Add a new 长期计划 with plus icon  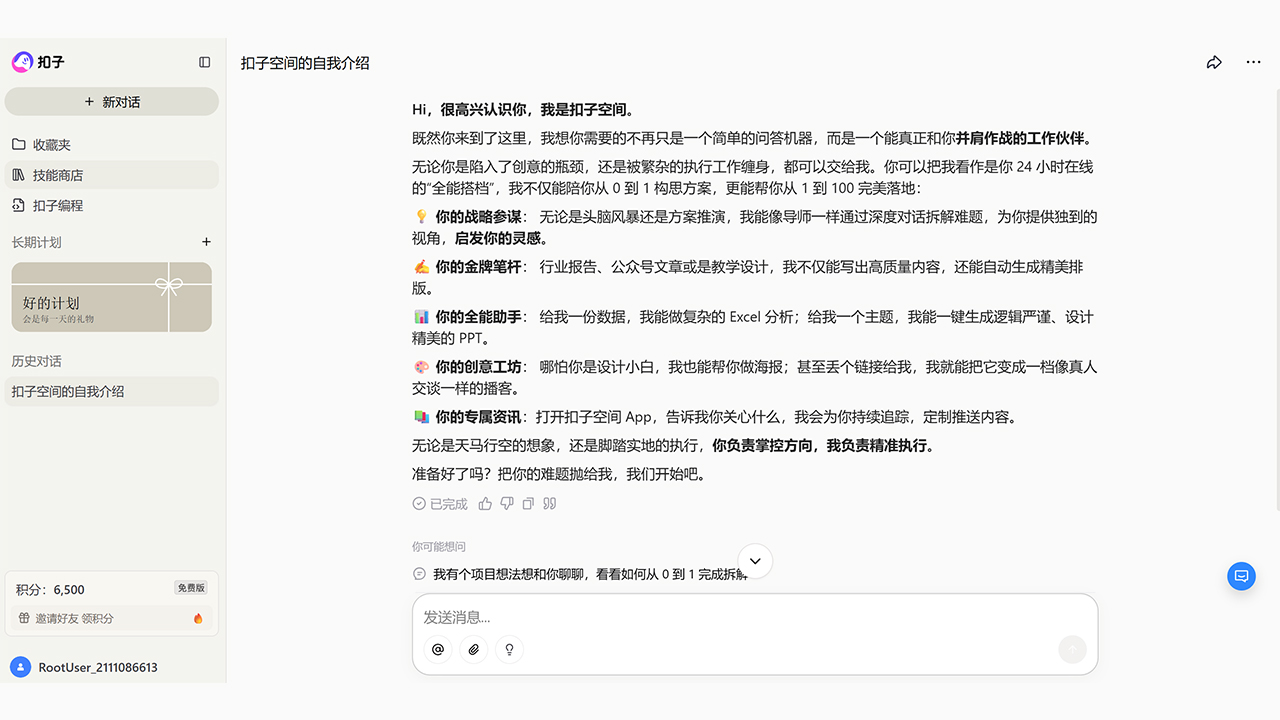click(207, 242)
